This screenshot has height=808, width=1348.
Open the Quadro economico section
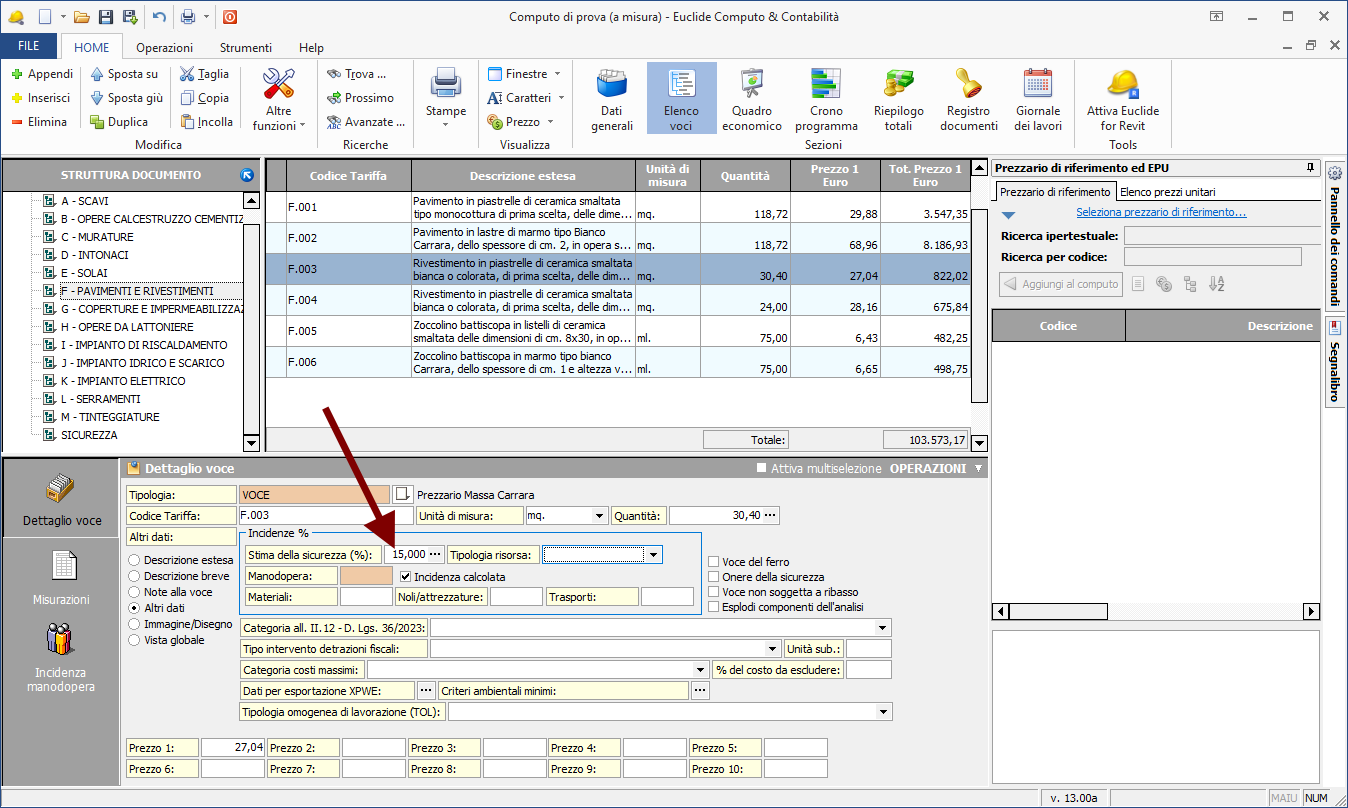[x=751, y=99]
